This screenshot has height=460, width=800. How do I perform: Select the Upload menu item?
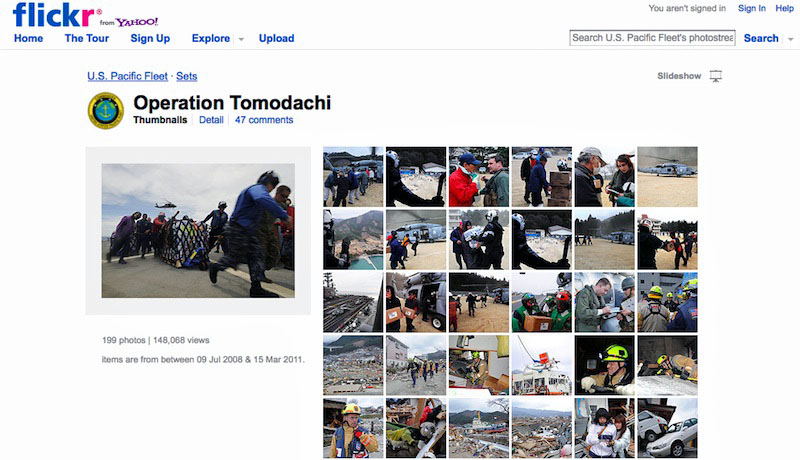(x=276, y=38)
